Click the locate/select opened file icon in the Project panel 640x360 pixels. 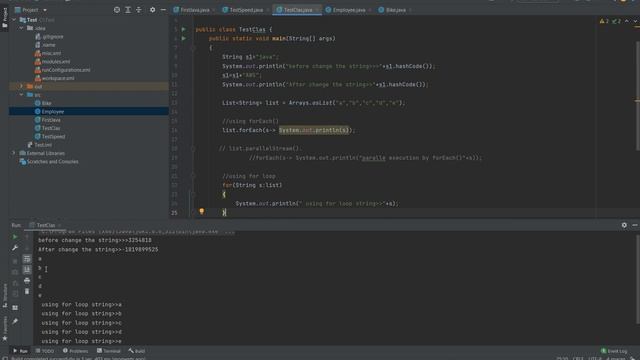coord(117,10)
